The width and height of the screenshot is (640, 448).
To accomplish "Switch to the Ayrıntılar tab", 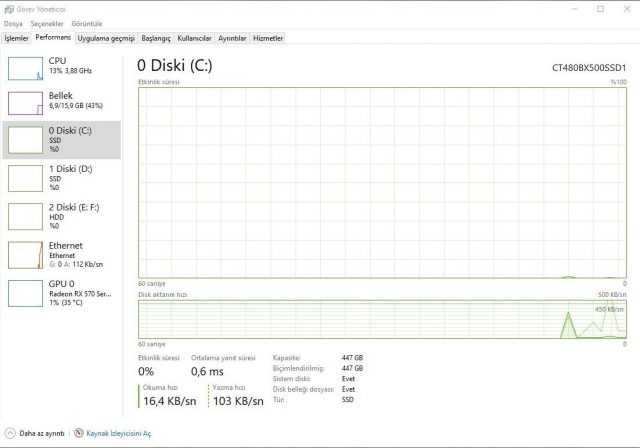I will click(232, 38).
